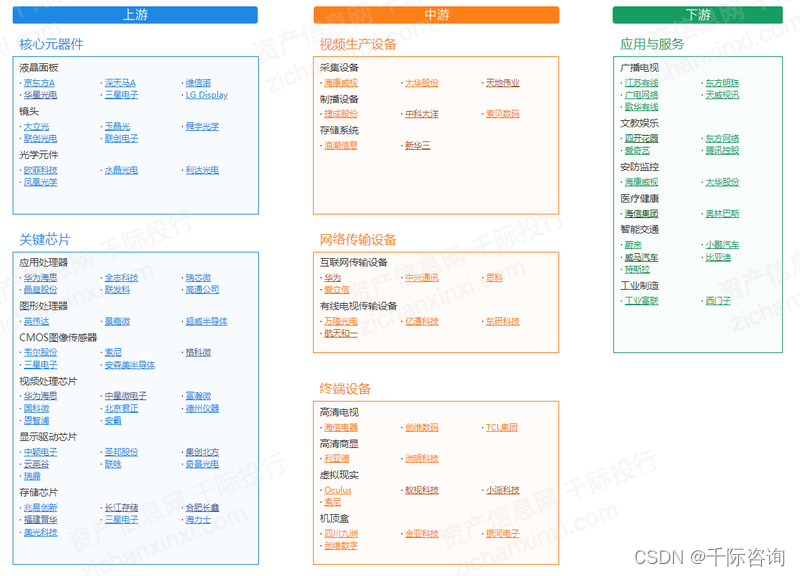The height and width of the screenshot is (576, 800).
Task: Open the 京东方A link
Action: click(39, 83)
